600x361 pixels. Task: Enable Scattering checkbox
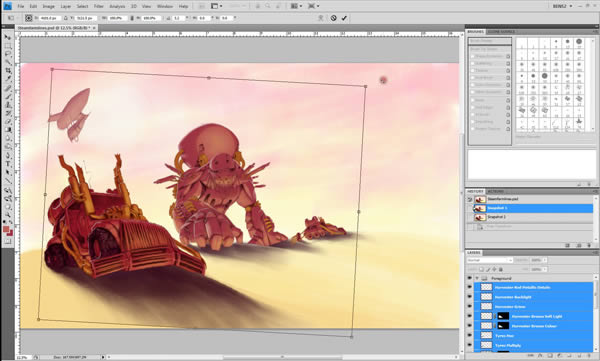pos(473,64)
